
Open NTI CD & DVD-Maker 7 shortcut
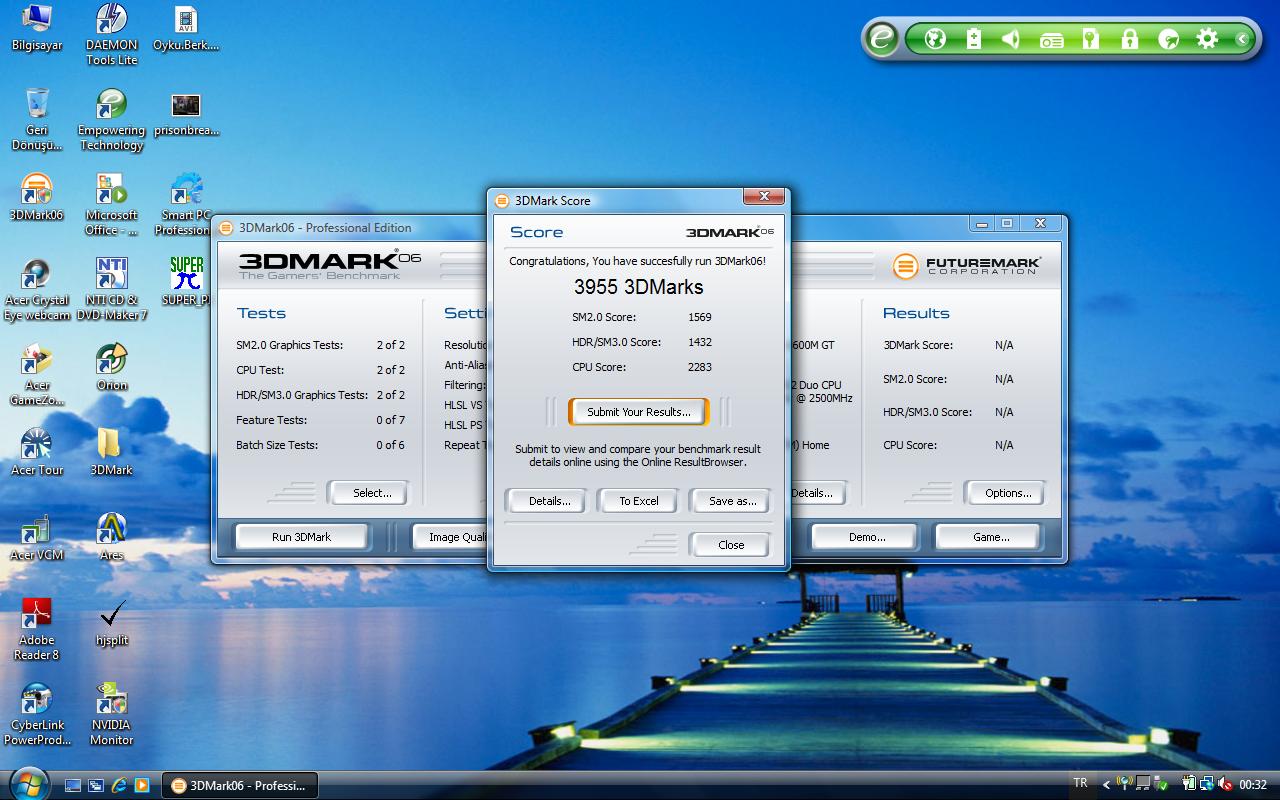[112, 290]
